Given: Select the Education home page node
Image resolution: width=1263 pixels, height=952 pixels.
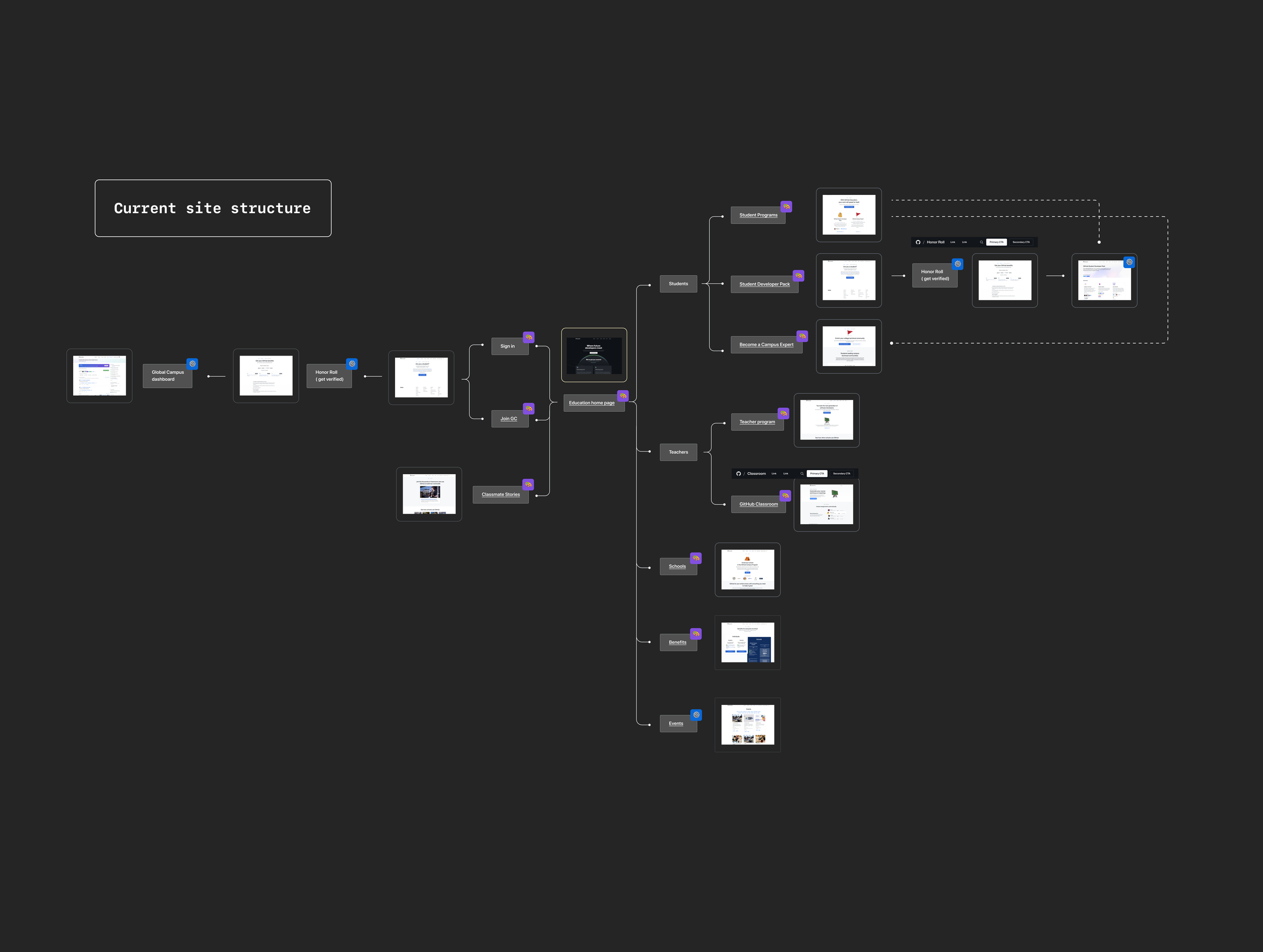Looking at the screenshot, I should click(x=594, y=403).
